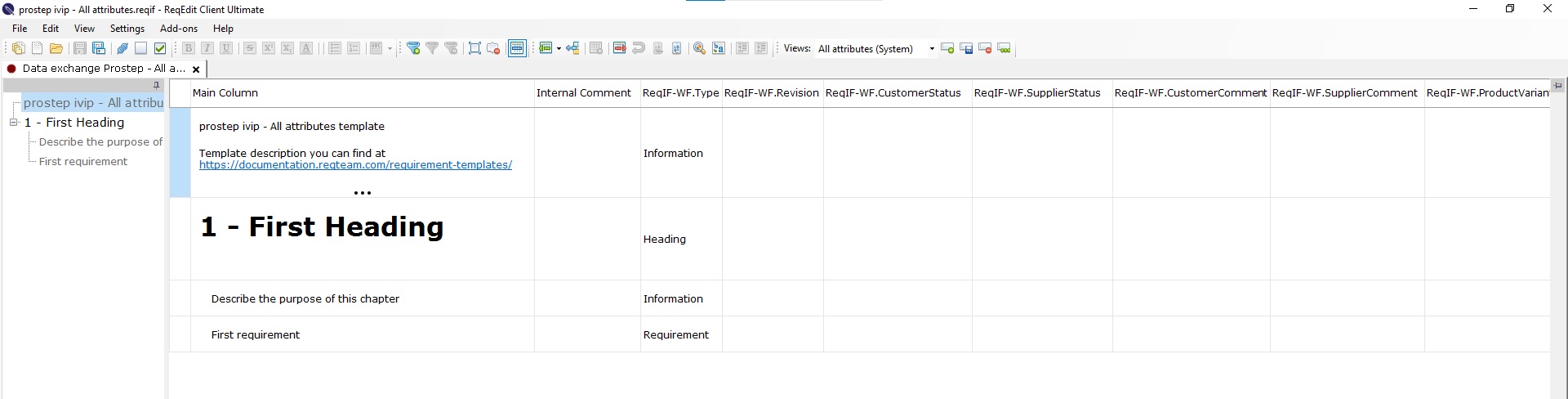This screenshot has width=1568, height=399.
Task: Save the current document
Action: tap(80, 48)
